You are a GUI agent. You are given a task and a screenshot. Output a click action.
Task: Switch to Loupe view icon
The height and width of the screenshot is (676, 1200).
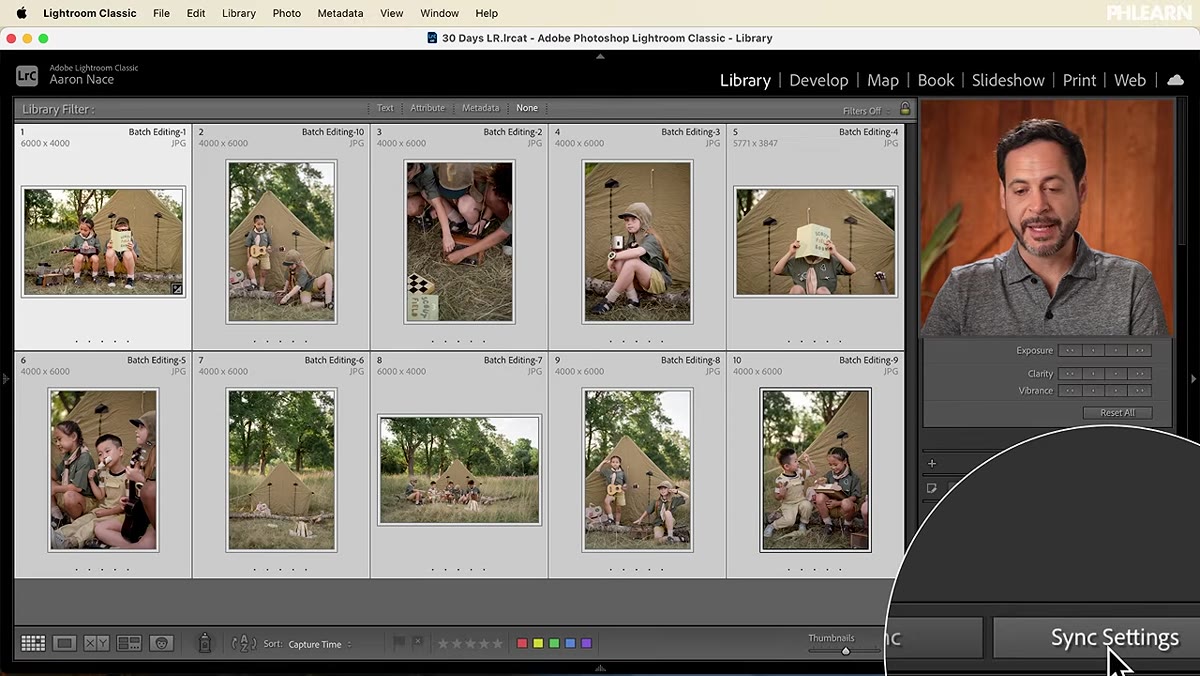[x=65, y=644]
